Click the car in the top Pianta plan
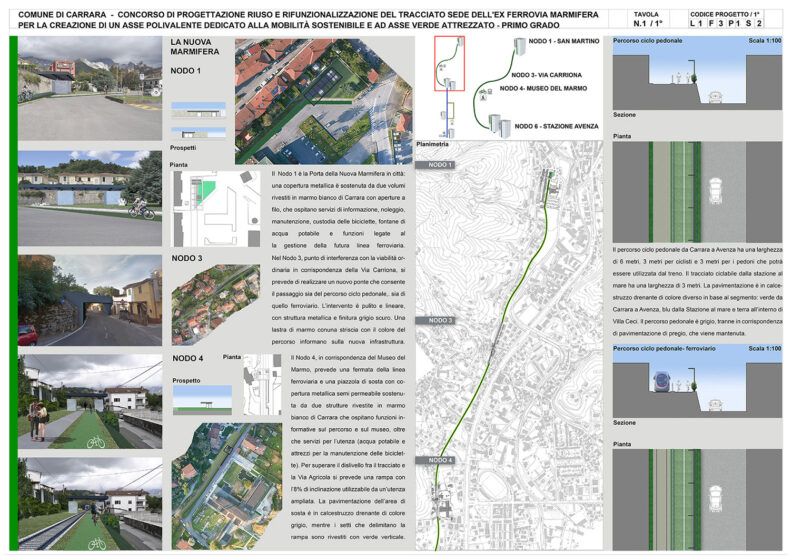Screen dimensions: 792x560 [716, 191]
